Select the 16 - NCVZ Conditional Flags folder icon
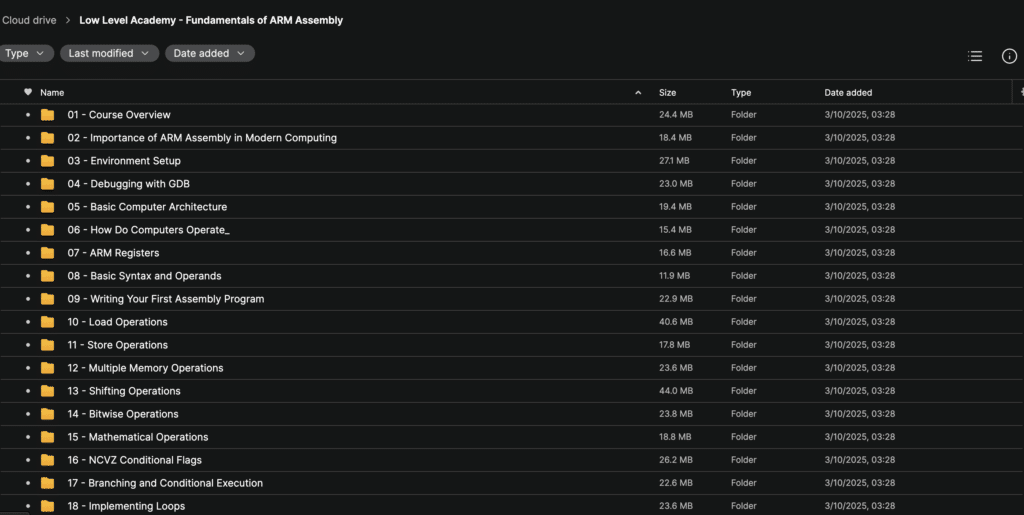1024x515 pixels. pos(47,460)
